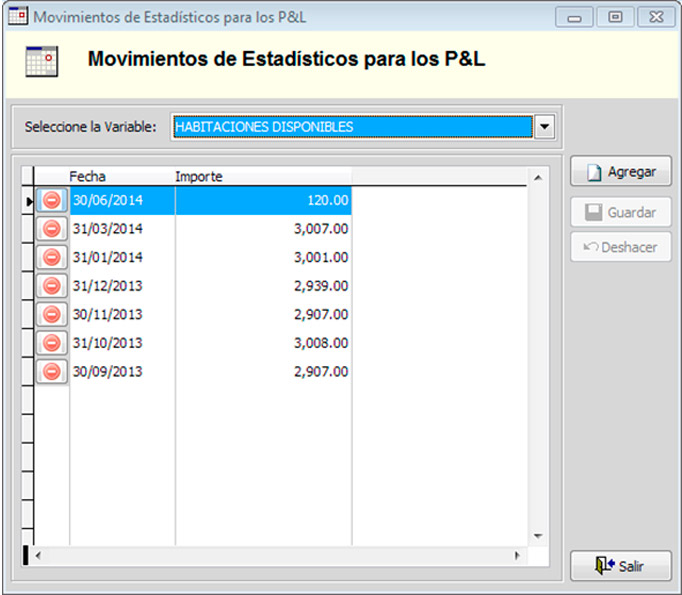Select the HABITACIONES DISPONIBLES combo box field
The height and width of the screenshot is (595, 682).
pyautogui.click(x=350, y=127)
